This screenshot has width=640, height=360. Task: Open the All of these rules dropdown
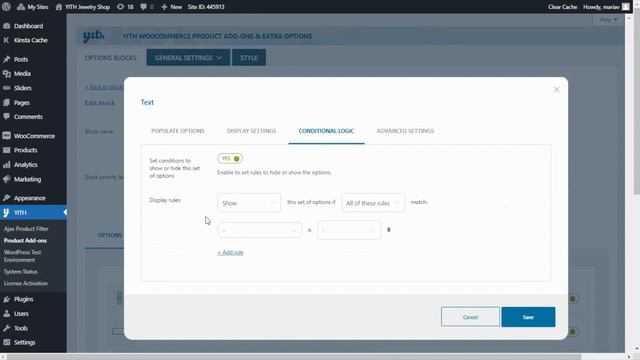point(373,203)
